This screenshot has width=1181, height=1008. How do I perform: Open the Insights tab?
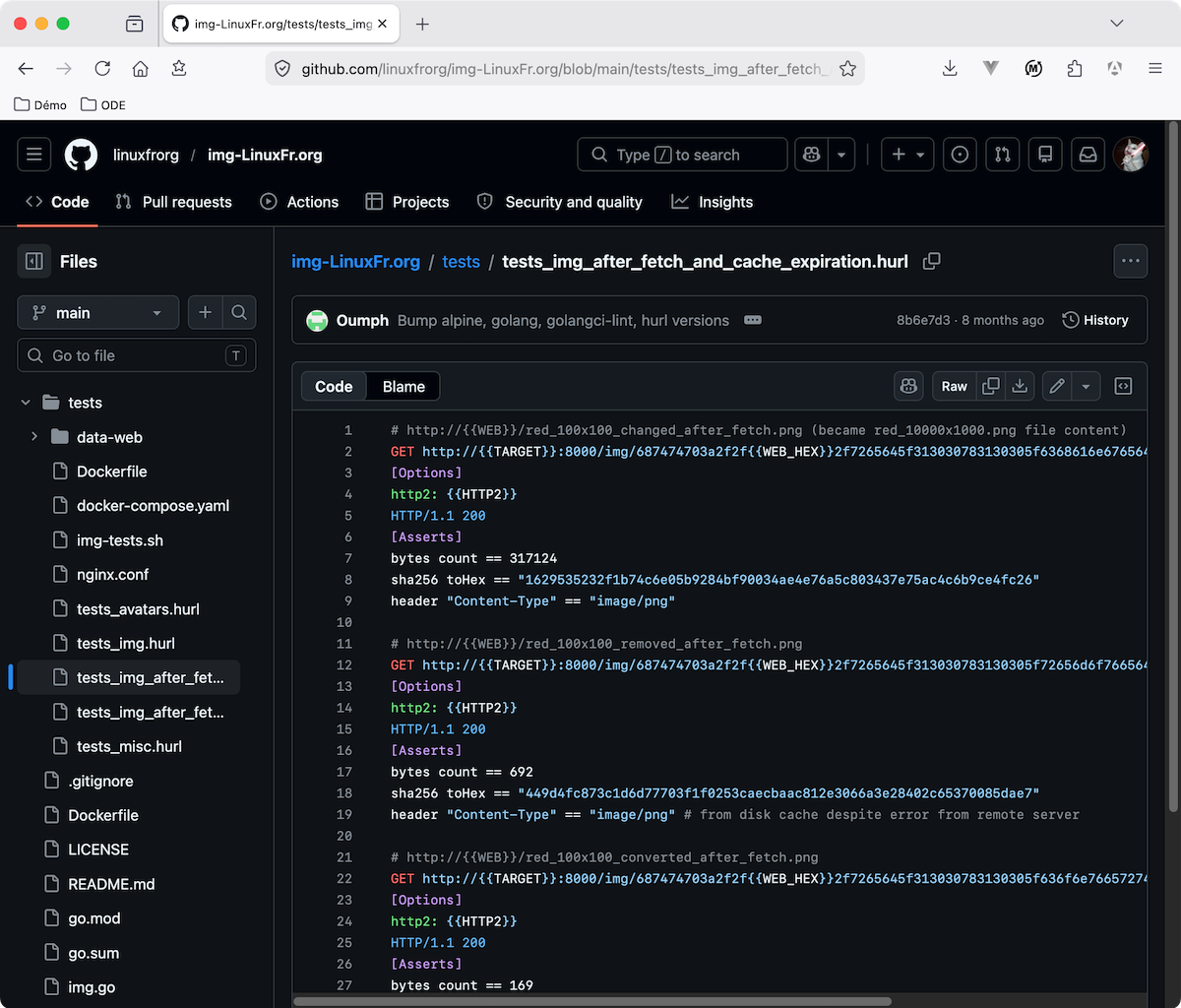[x=712, y=202]
